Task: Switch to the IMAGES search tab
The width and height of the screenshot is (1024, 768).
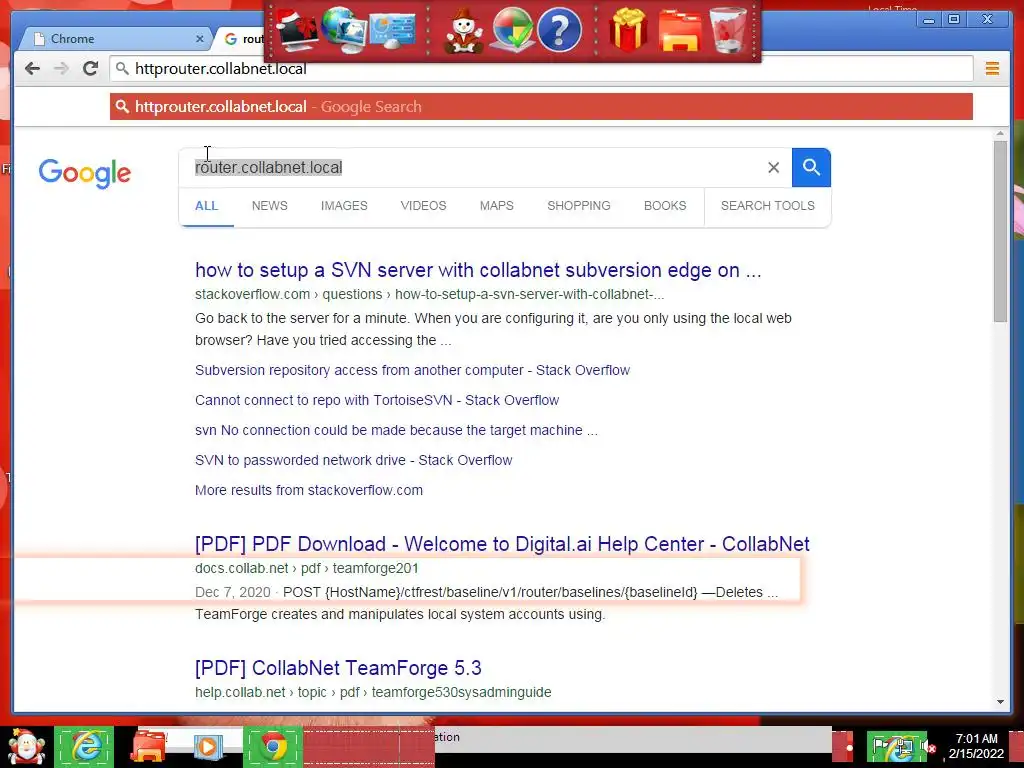Action: click(344, 206)
